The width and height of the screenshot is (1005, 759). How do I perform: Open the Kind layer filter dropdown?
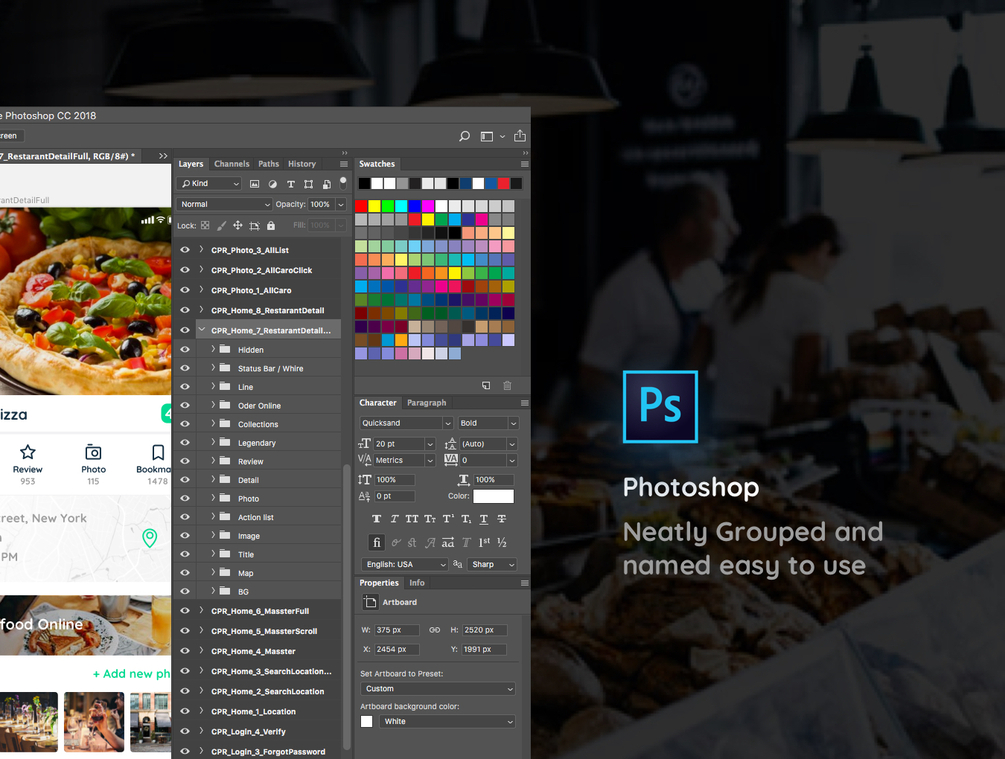tap(209, 183)
